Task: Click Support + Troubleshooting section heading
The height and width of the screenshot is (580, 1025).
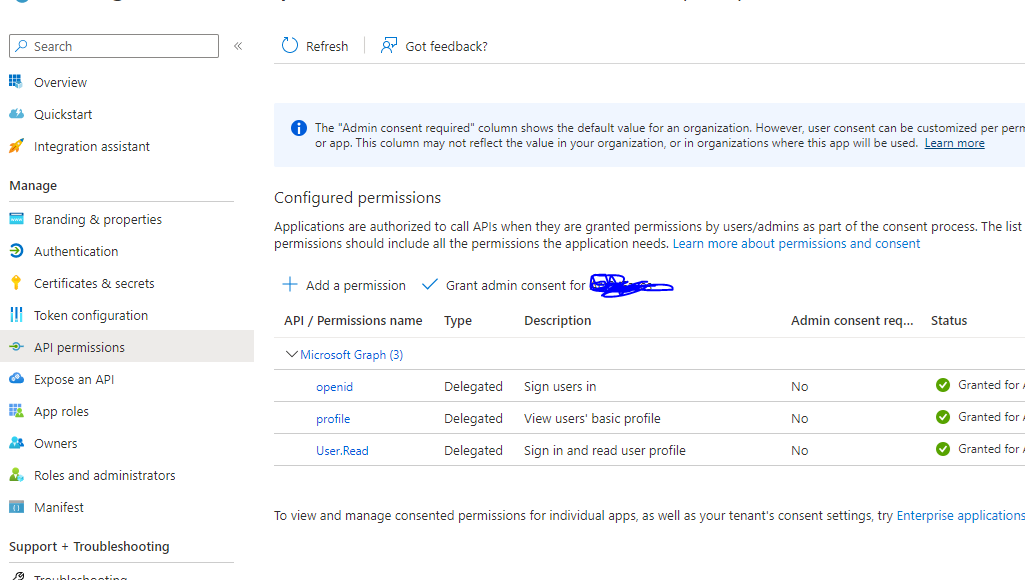Action: tap(89, 547)
